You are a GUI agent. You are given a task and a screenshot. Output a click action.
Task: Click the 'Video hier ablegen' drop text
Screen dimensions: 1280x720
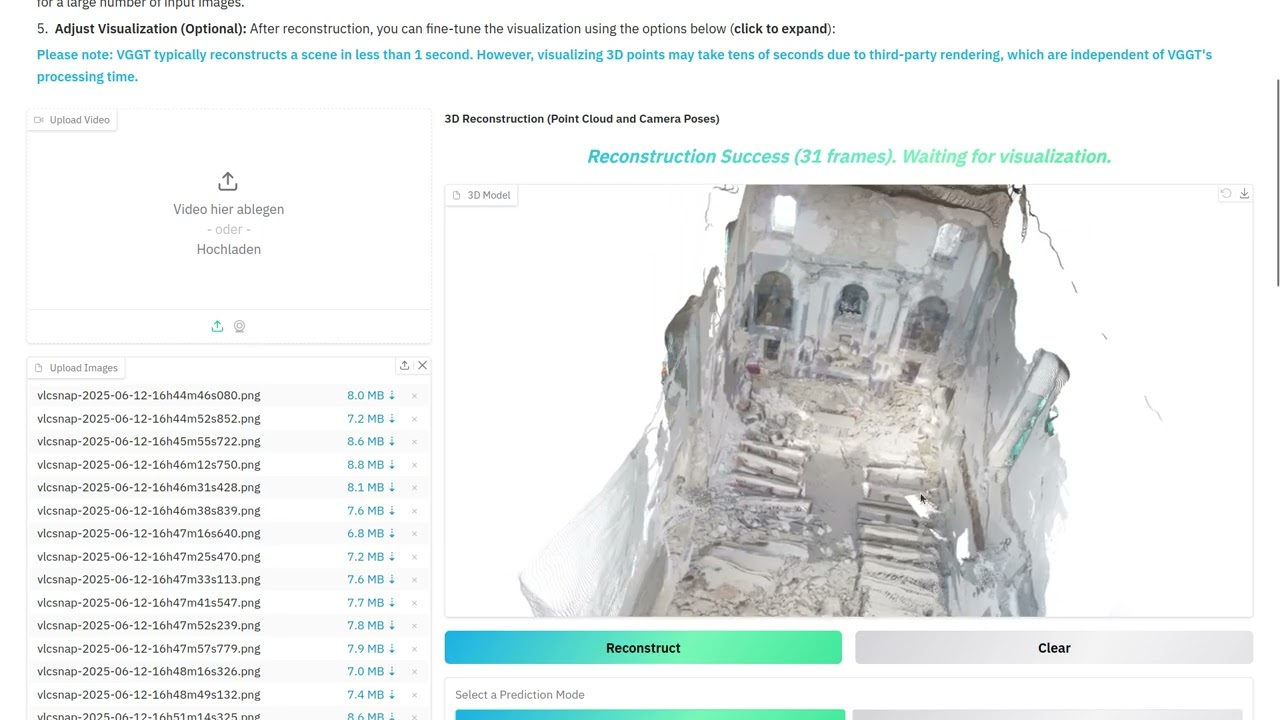pyautogui.click(x=229, y=209)
